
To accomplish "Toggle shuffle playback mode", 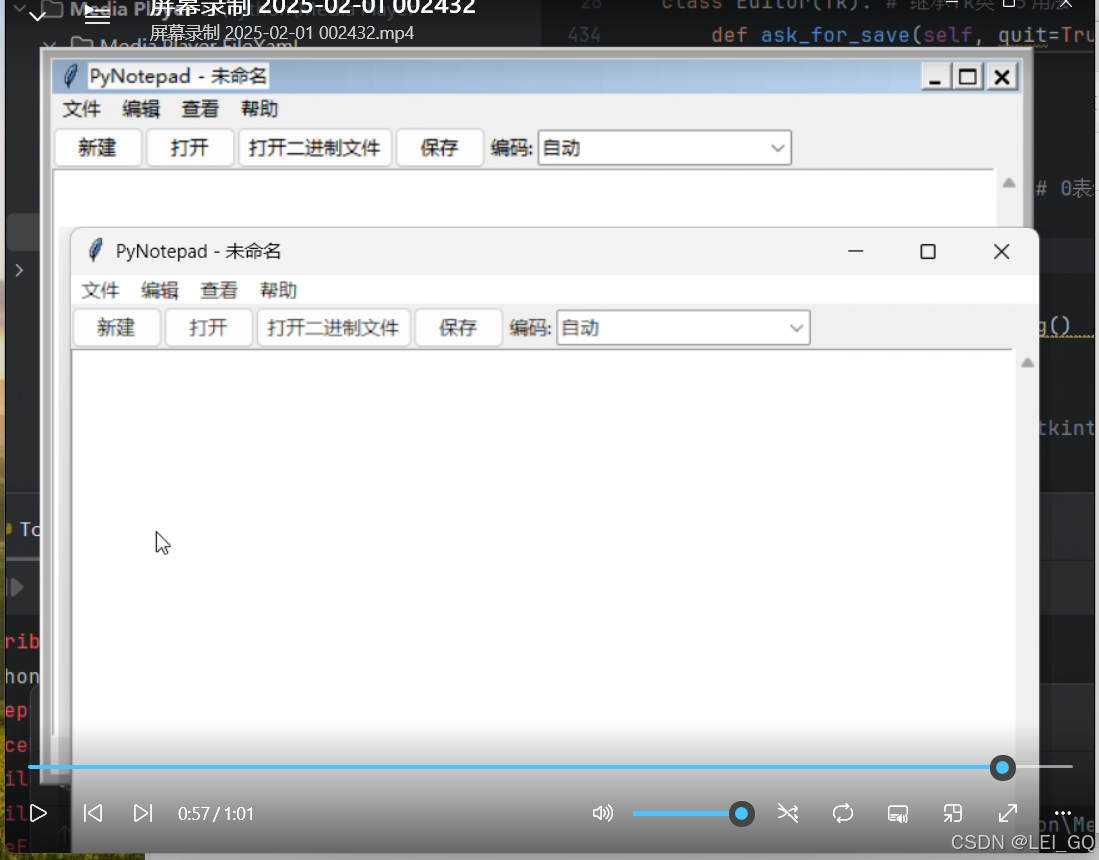I will [x=788, y=813].
